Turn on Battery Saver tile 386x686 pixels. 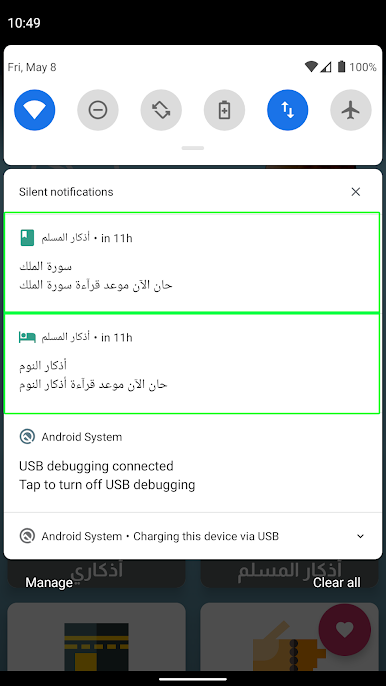[225, 110]
